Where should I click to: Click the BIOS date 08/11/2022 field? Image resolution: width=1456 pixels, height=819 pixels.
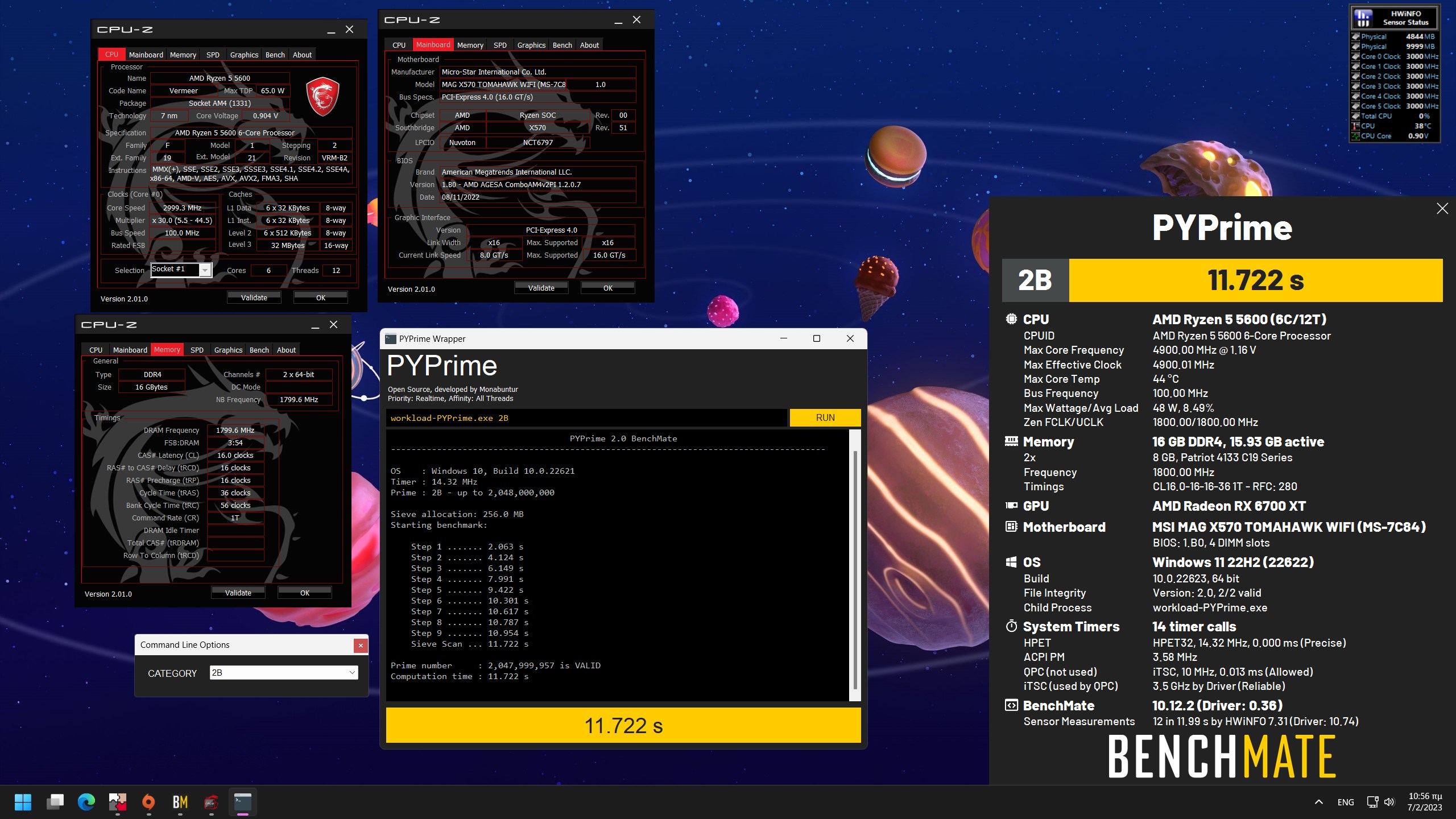(537, 197)
